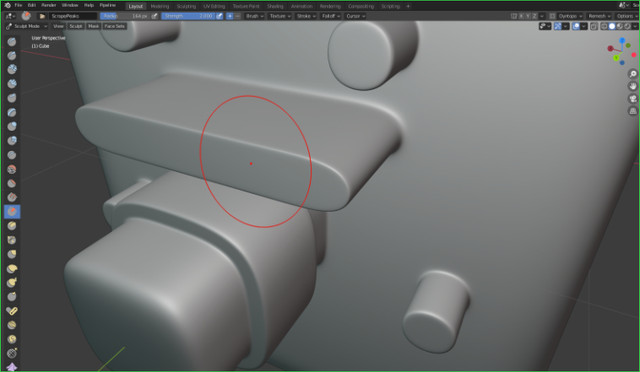640x372 pixels.
Task: Open brush folder browse icon
Action: point(42,16)
